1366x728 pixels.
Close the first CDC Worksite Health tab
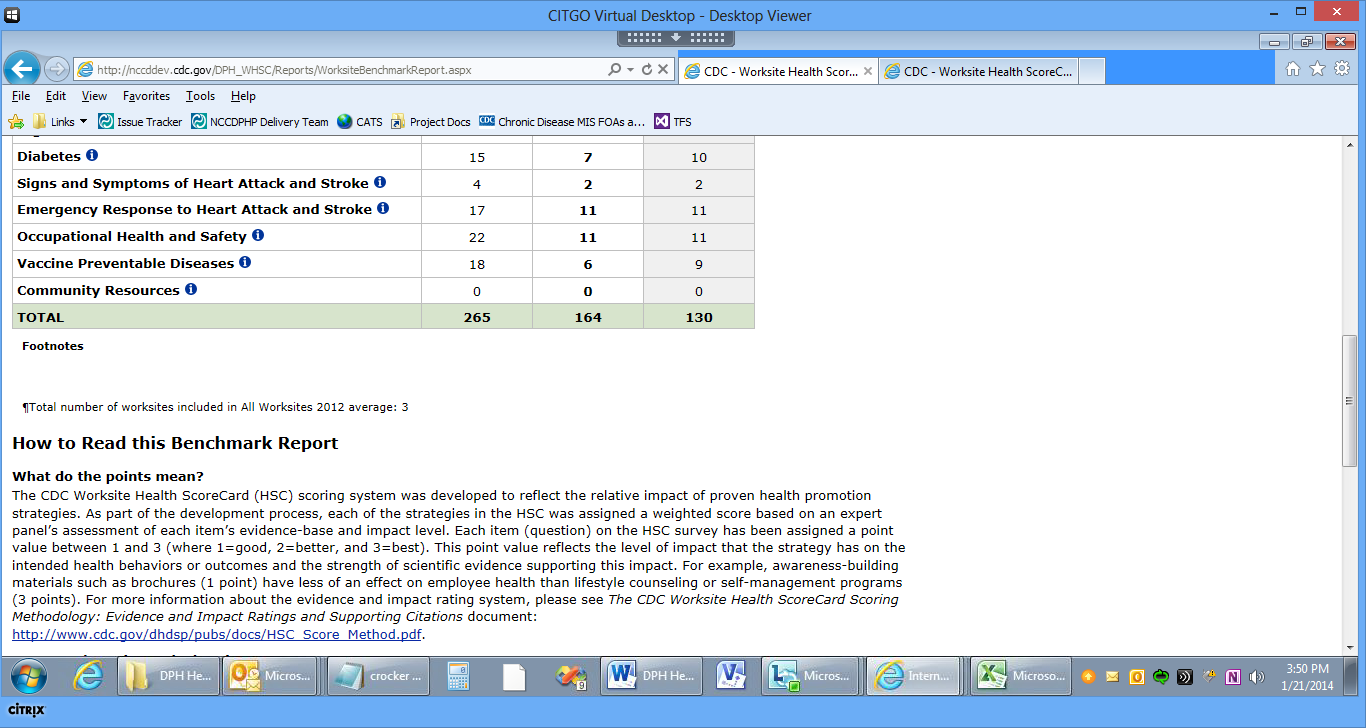coord(867,72)
